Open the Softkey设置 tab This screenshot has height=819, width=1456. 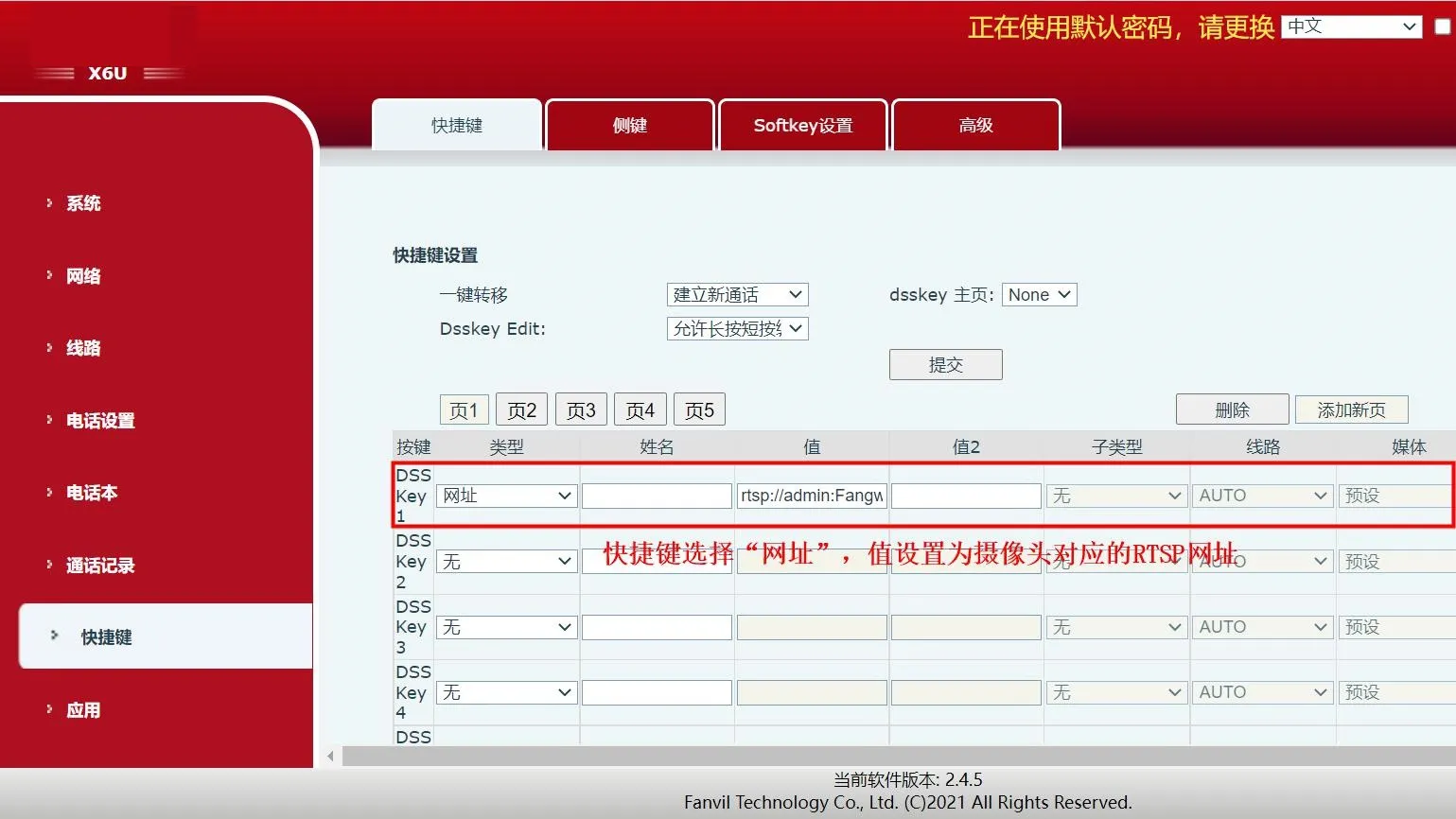(802, 124)
